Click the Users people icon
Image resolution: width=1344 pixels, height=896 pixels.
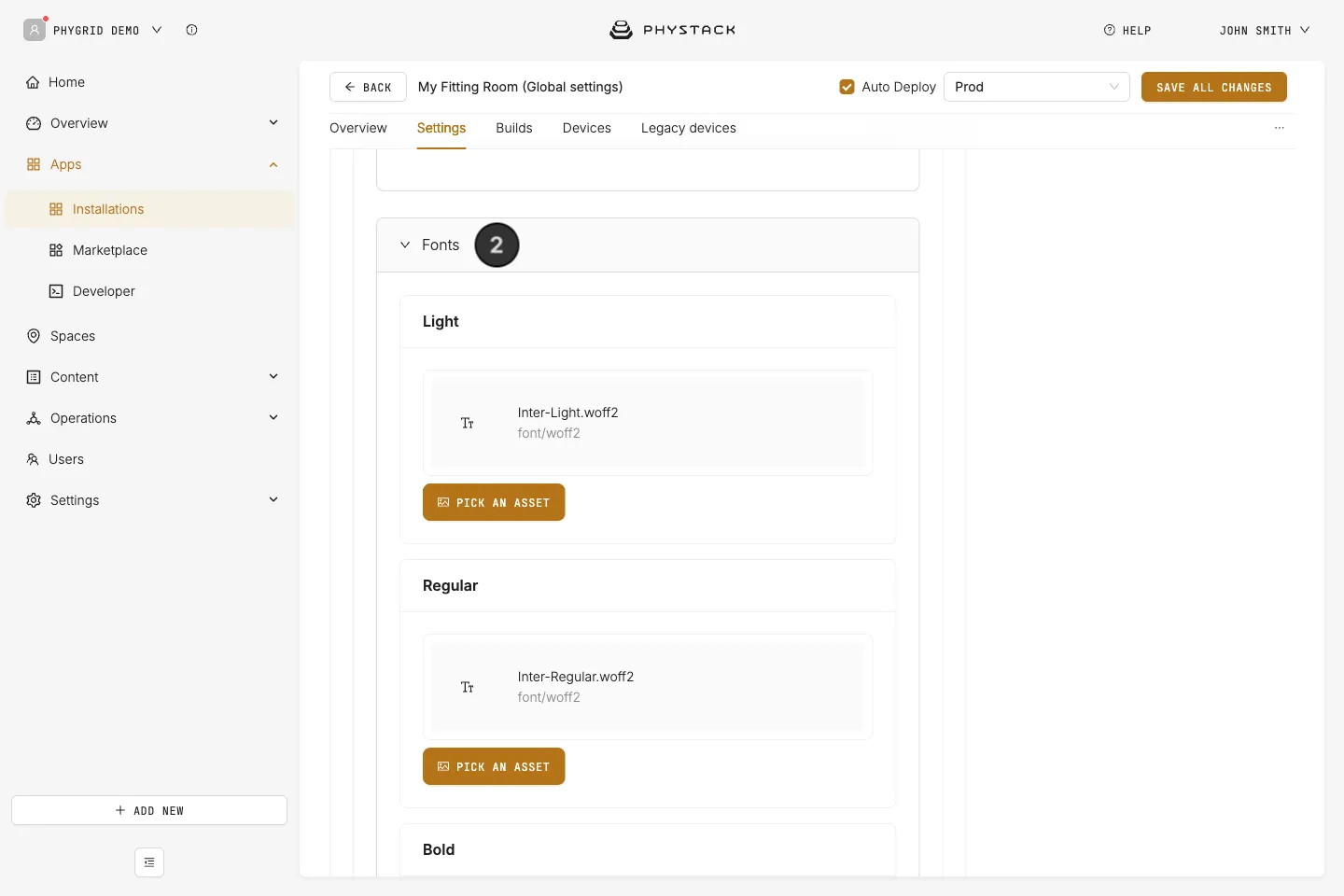pyautogui.click(x=33, y=459)
